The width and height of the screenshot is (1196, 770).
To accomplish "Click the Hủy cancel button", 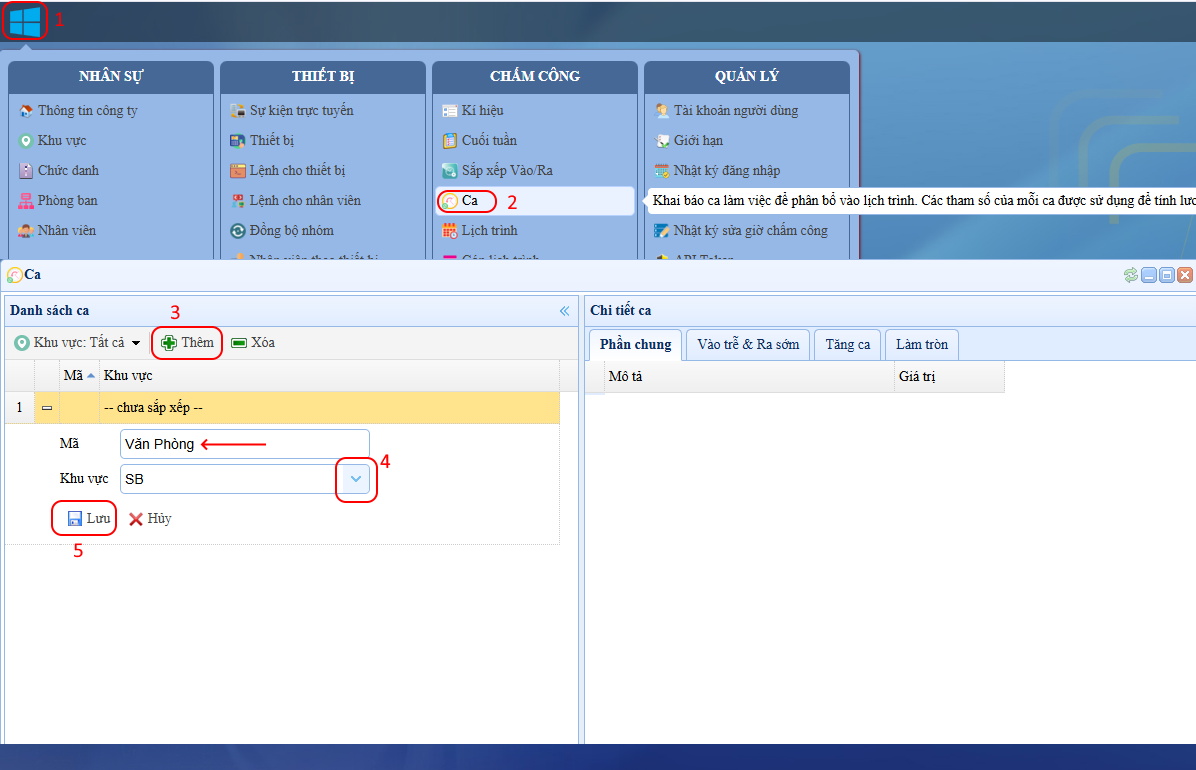I will pos(150,519).
